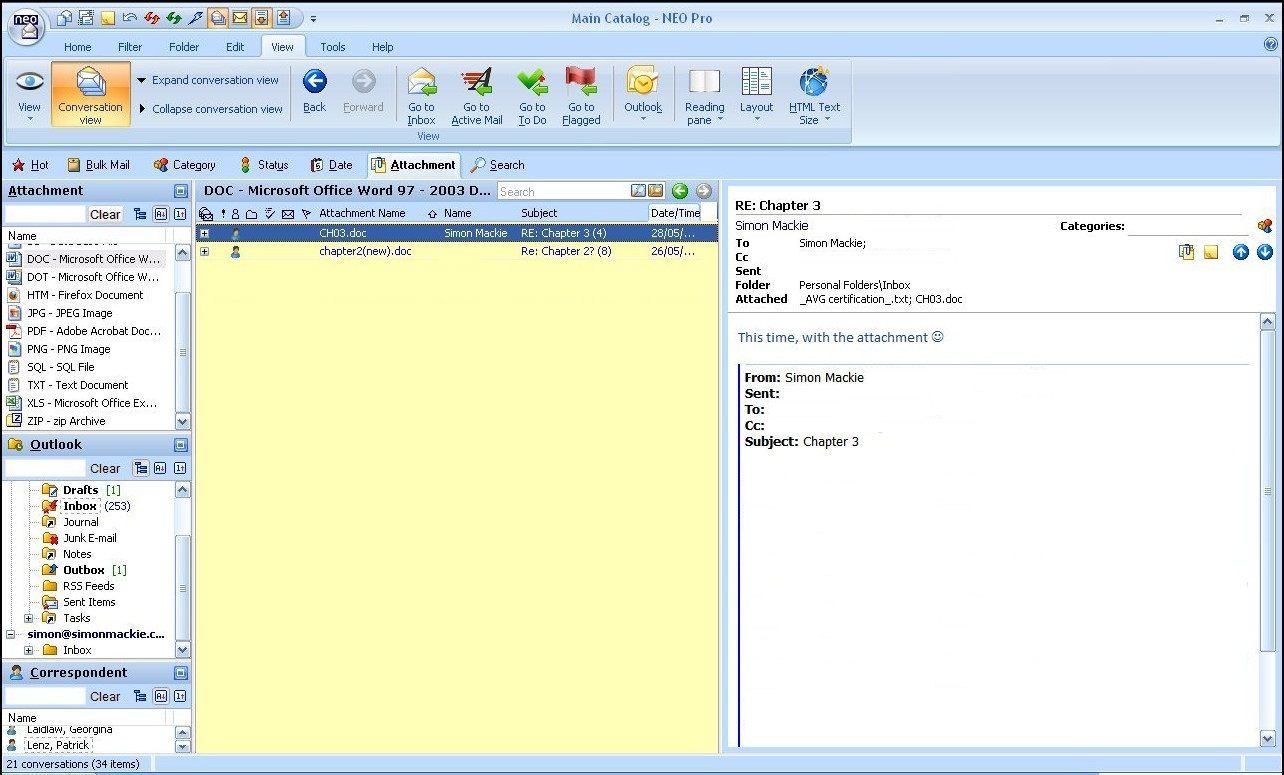Click the blue down arrow next message icon

pyautogui.click(x=1265, y=252)
